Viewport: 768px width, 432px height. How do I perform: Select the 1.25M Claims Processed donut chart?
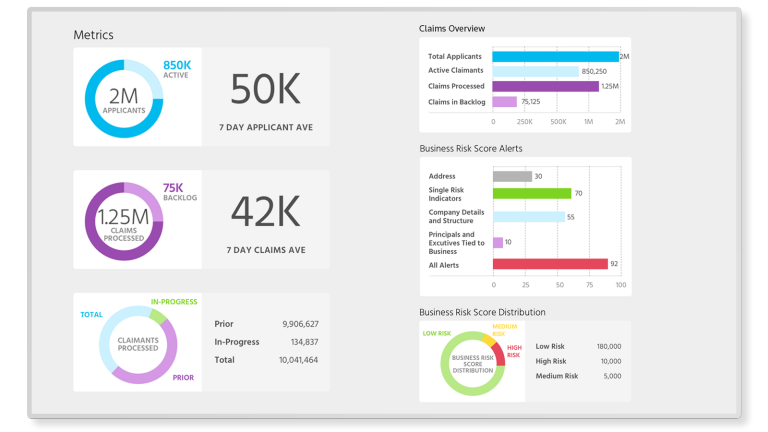tap(124, 219)
